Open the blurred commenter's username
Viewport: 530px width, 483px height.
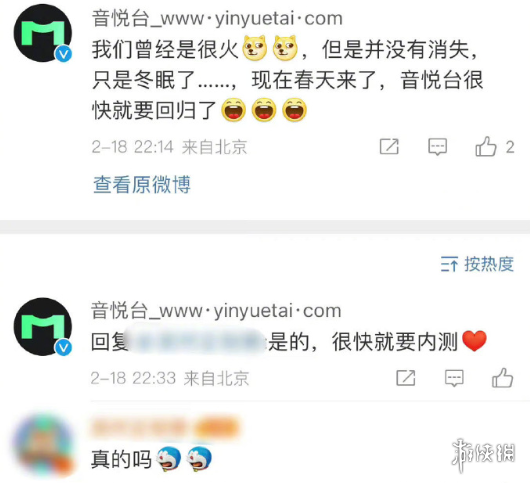pyautogui.click(x=165, y=428)
